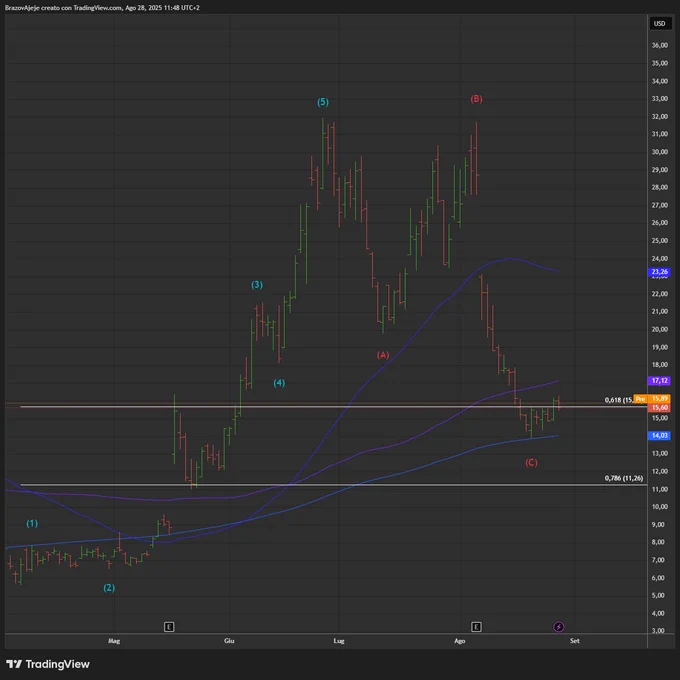Screen dimensions: 680x680
Task: Click the Ago label on time axis
Action: click(x=460, y=641)
